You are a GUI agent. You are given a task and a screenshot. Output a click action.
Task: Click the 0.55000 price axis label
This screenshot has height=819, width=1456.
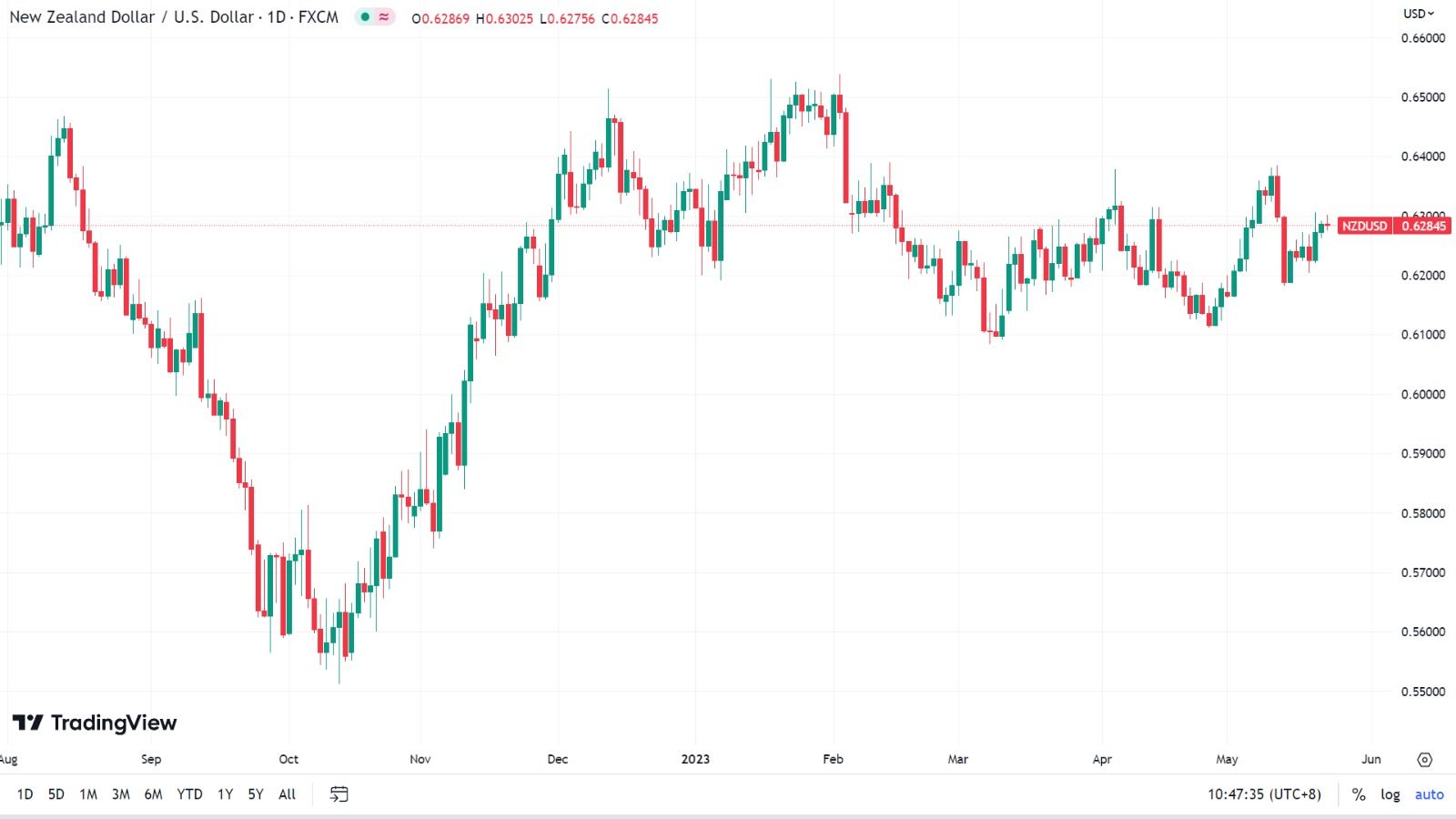pyautogui.click(x=1423, y=692)
